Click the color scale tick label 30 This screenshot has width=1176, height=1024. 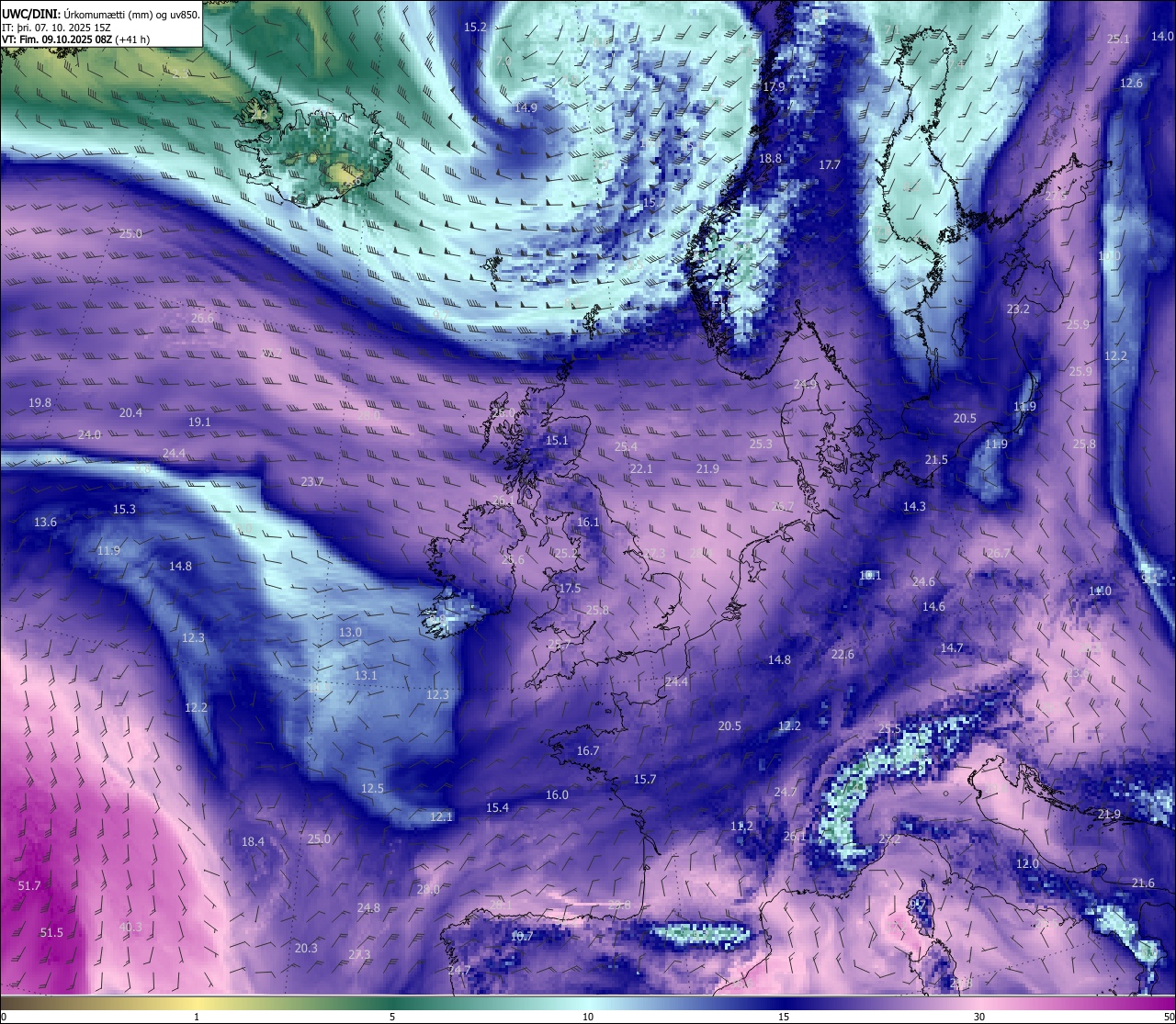pyautogui.click(x=979, y=1017)
